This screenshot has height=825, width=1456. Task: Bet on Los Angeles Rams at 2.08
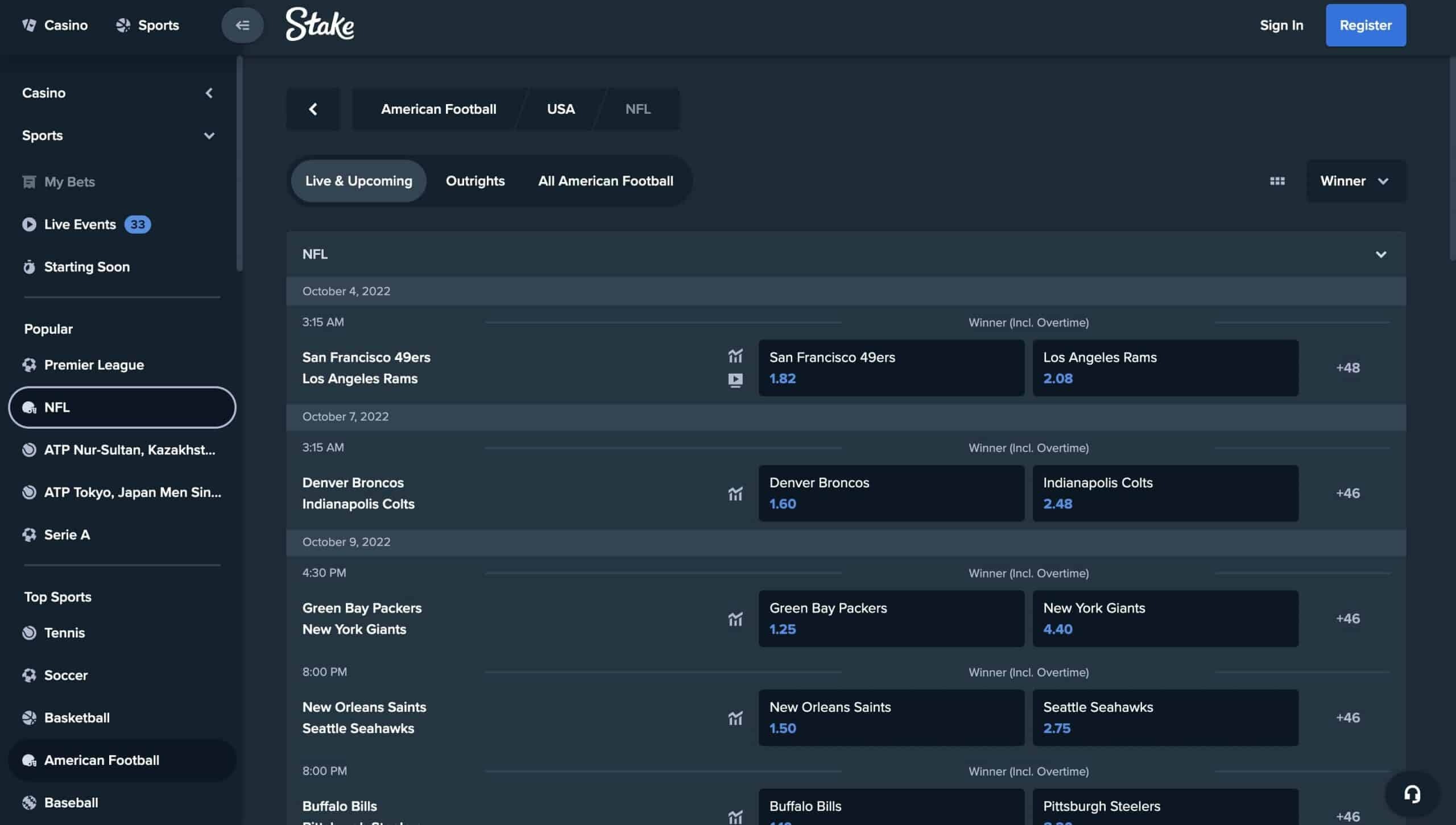pyautogui.click(x=1165, y=368)
